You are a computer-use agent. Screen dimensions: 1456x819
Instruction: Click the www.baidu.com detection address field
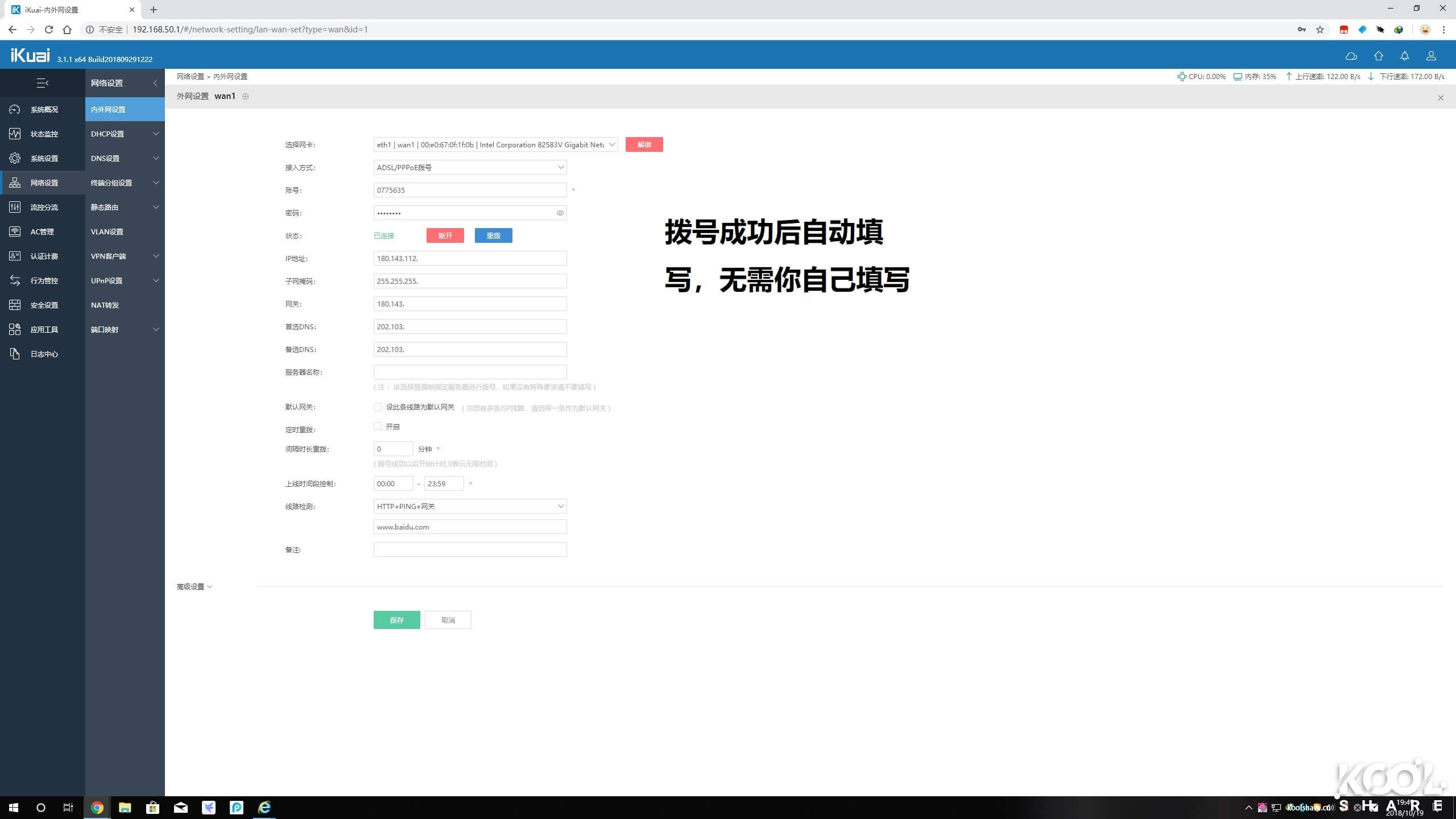click(x=469, y=526)
